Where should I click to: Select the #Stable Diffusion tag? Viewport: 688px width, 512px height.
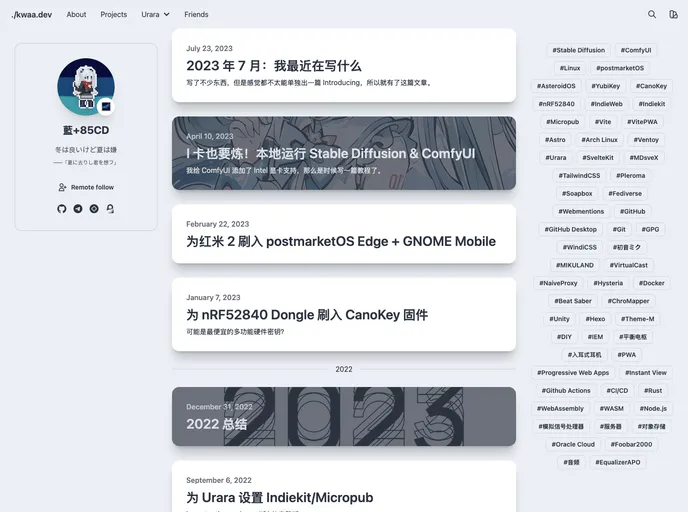tap(578, 50)
